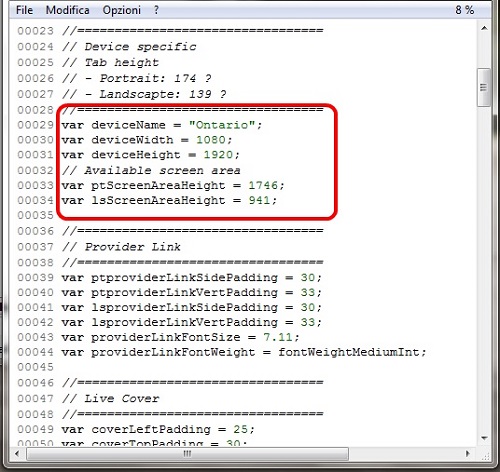Click the horizontal scrollbar thumb
Image resolution: width=500 pixels, height=472 pixels.
187,454
